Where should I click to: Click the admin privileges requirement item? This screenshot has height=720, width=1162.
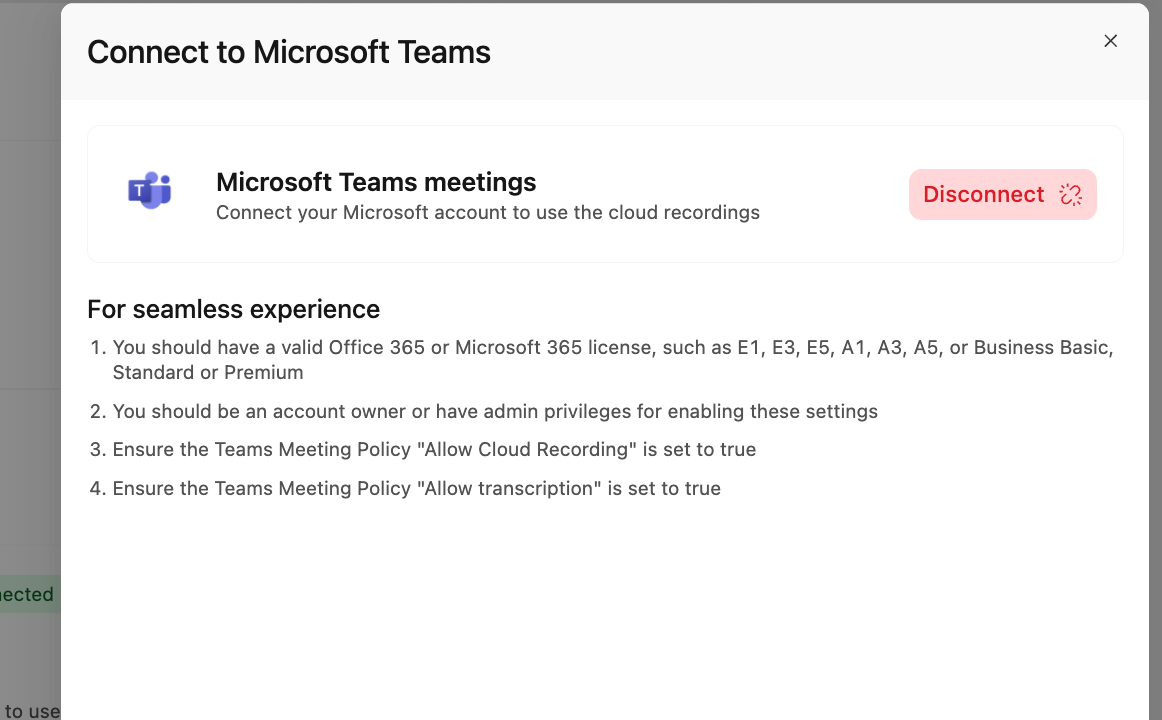(x=483, y=411)
